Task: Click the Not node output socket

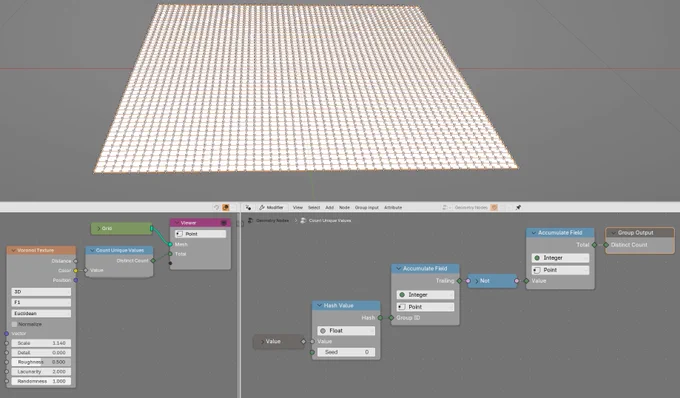Action: [x=516, y=281]
